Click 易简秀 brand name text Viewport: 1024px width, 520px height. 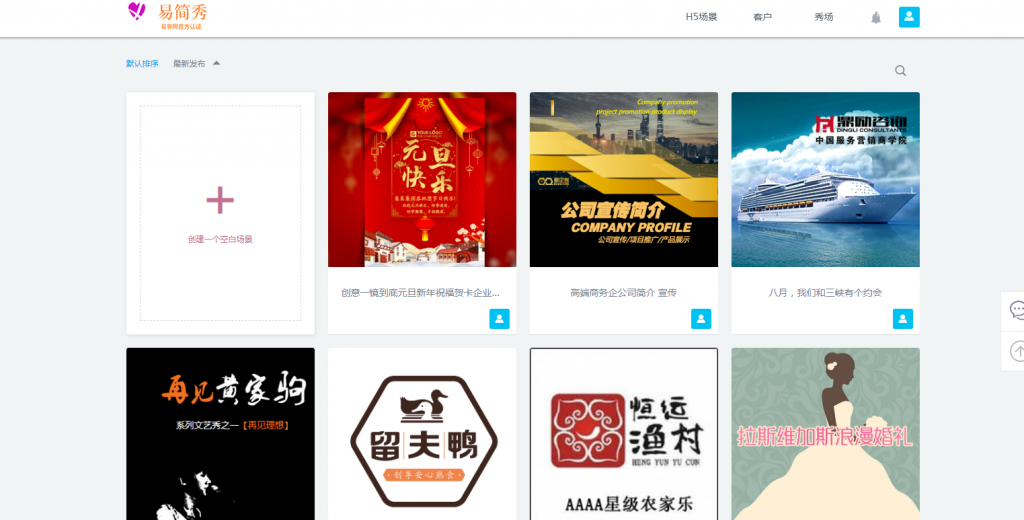click(x=182, y=12)
